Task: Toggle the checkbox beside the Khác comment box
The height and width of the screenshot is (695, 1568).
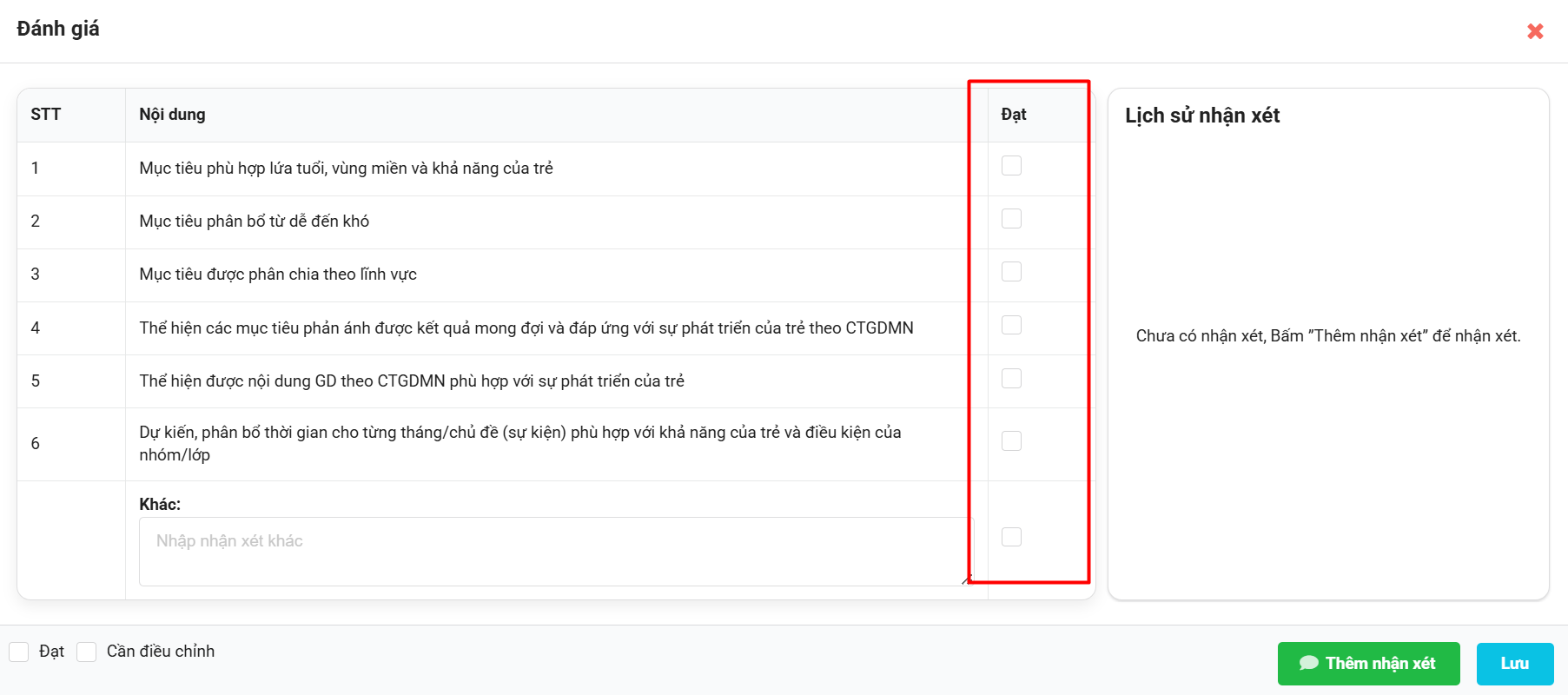Action: point(1011,537)
